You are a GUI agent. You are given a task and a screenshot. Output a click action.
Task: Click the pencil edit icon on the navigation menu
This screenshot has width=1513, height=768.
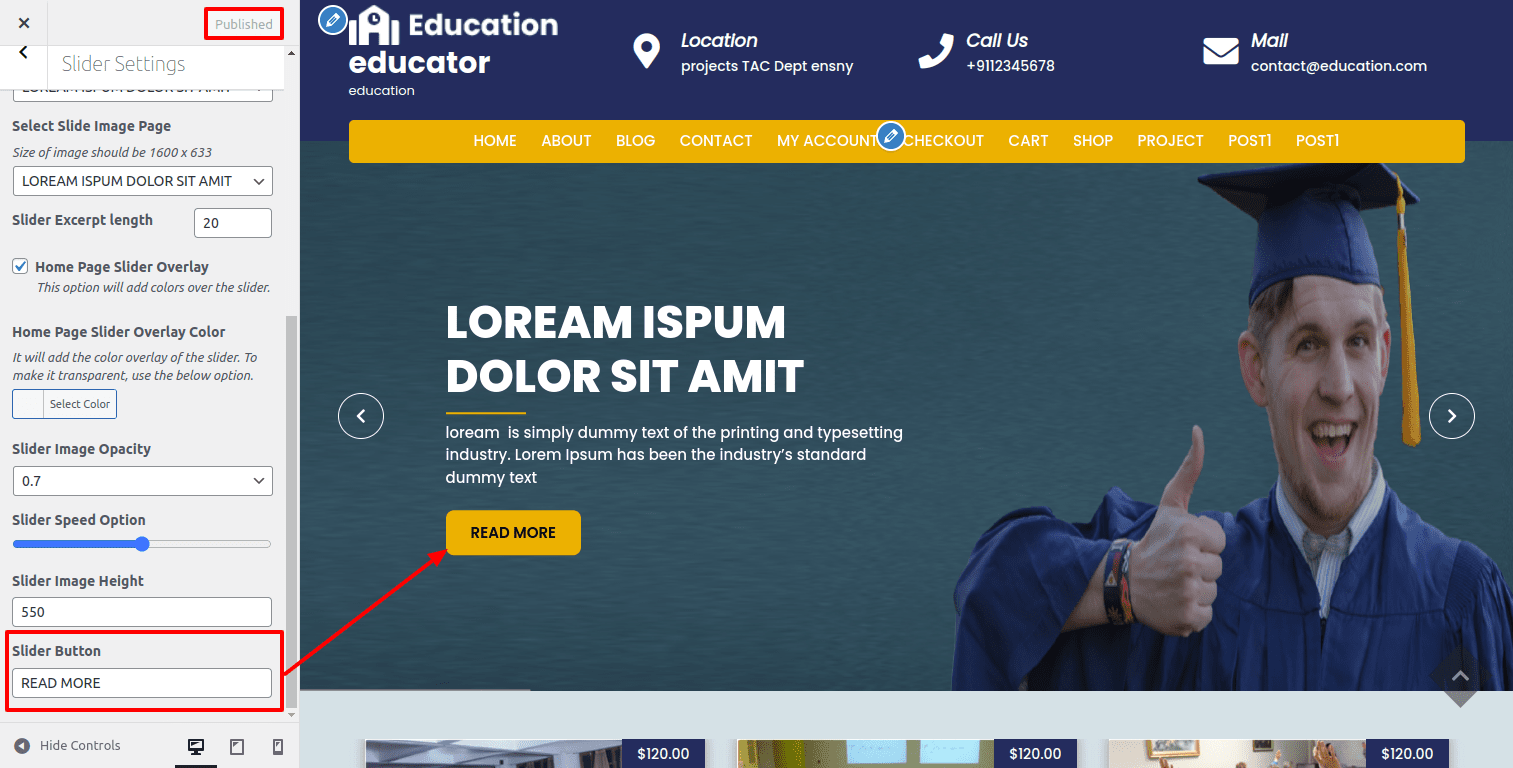click(x=890, y=136)
